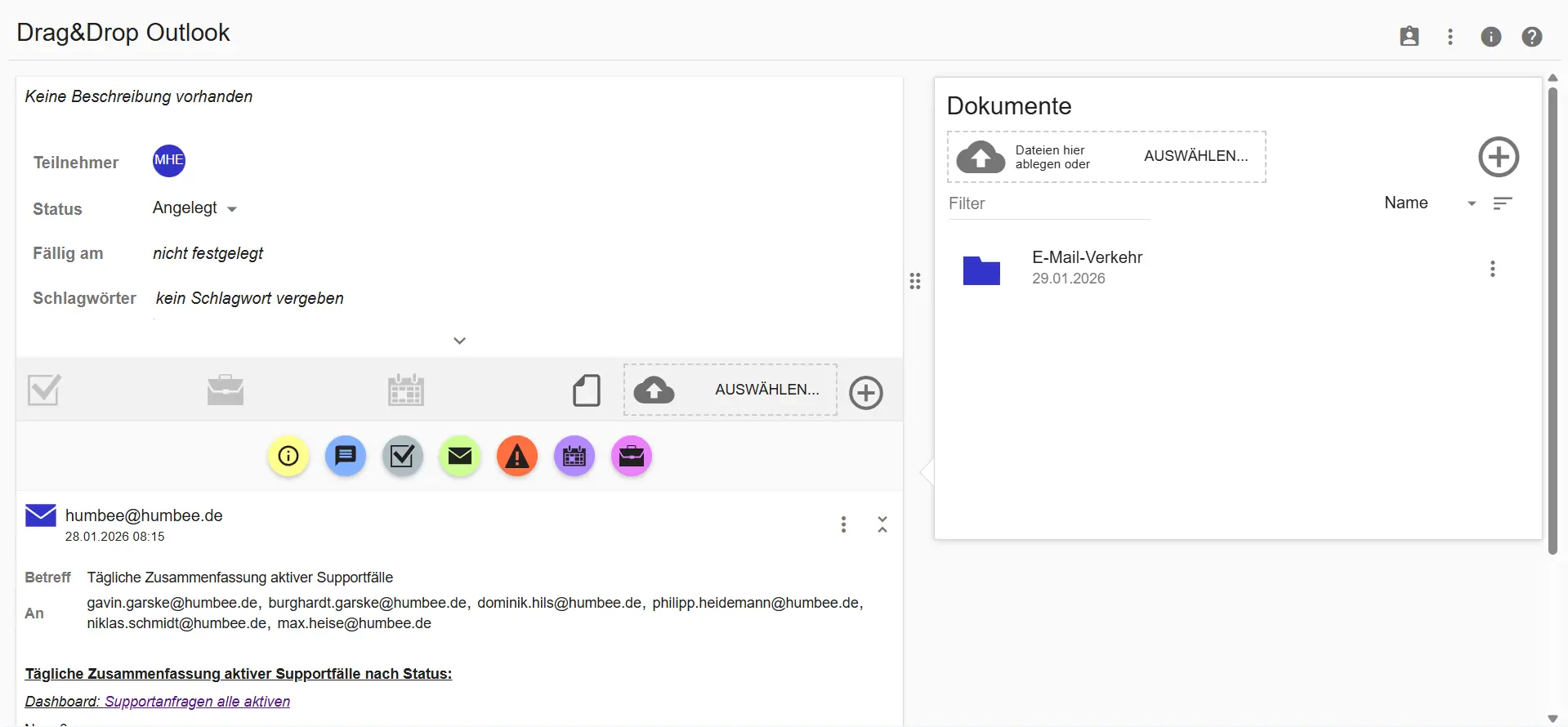Click the MHE participant avatar
1568x727 pixels.
[x=169, y=160]
